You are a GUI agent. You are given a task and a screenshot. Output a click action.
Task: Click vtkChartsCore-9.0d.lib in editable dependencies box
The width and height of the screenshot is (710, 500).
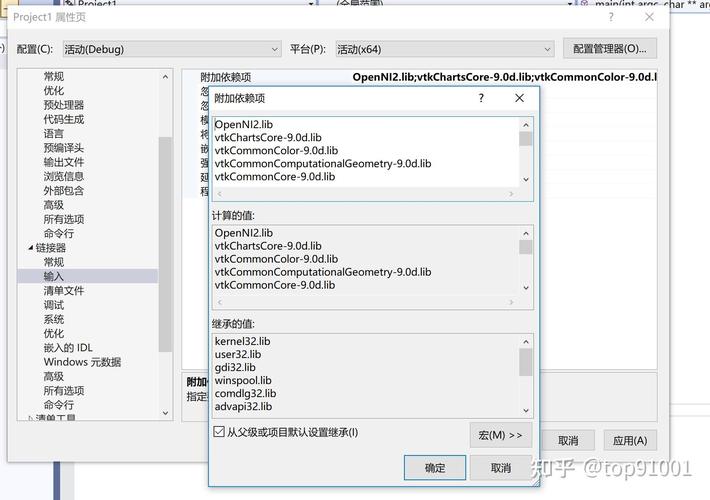click(x=268, y=138)
